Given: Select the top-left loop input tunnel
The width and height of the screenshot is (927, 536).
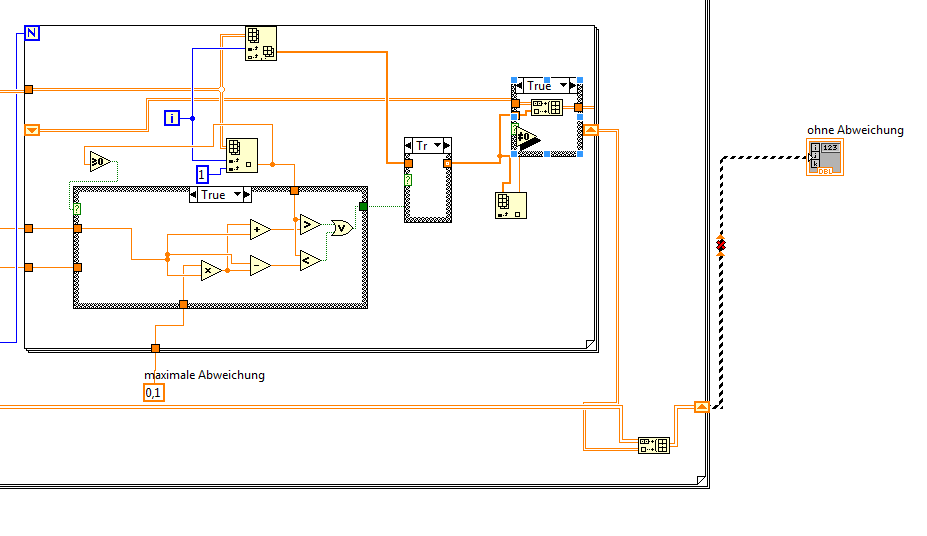Looking at the screenshot, I should tap(28, 90).
